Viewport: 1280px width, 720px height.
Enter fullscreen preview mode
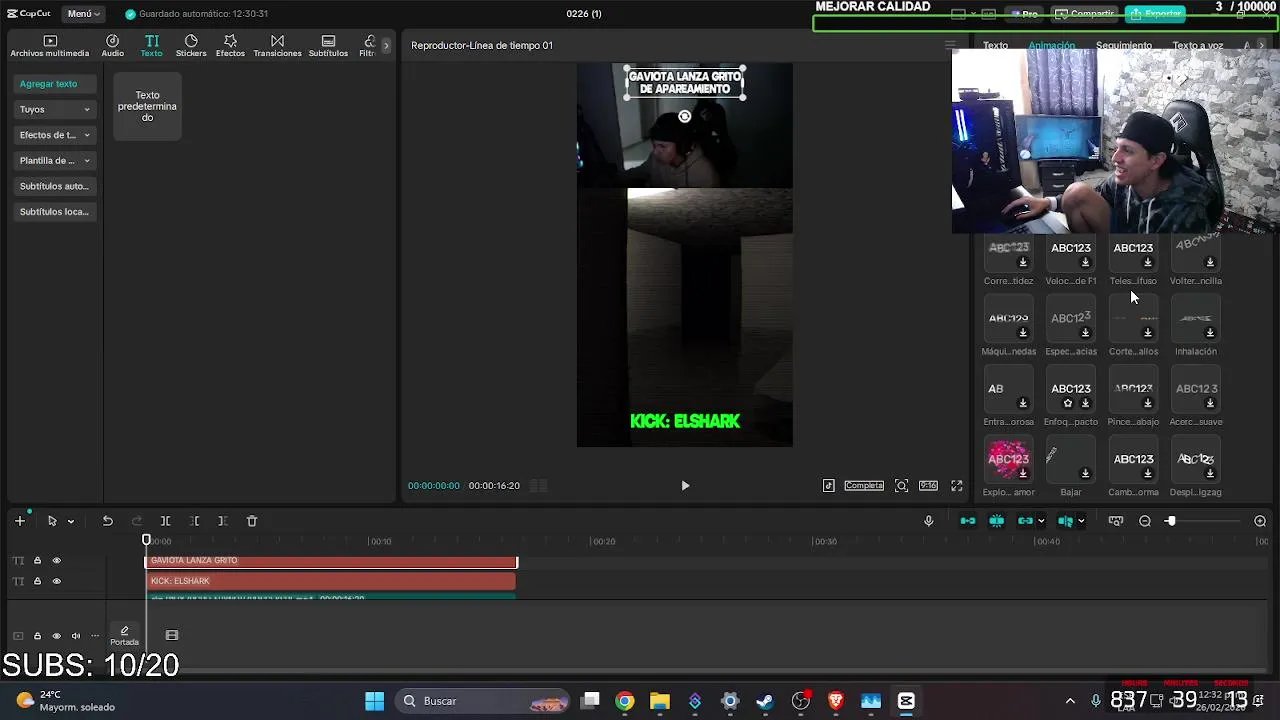click(x=957, y=486)
